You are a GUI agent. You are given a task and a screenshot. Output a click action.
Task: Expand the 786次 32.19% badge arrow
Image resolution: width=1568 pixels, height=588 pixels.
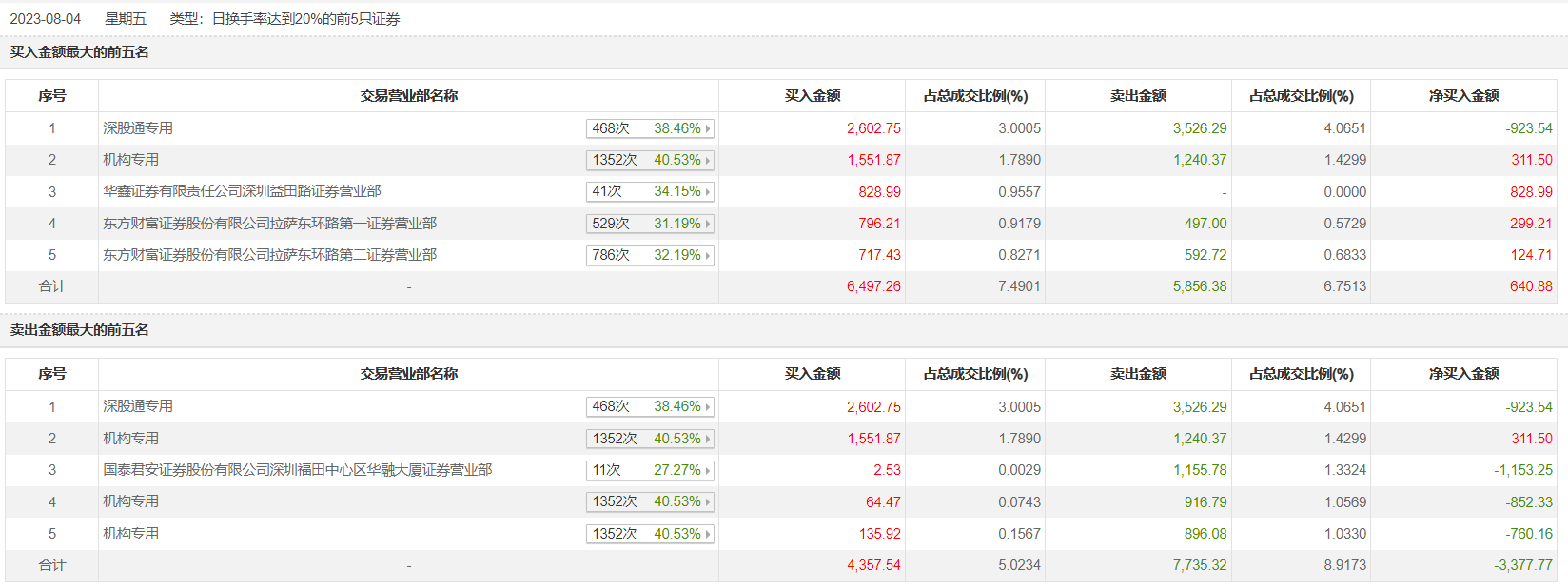(x=708, y=256)
